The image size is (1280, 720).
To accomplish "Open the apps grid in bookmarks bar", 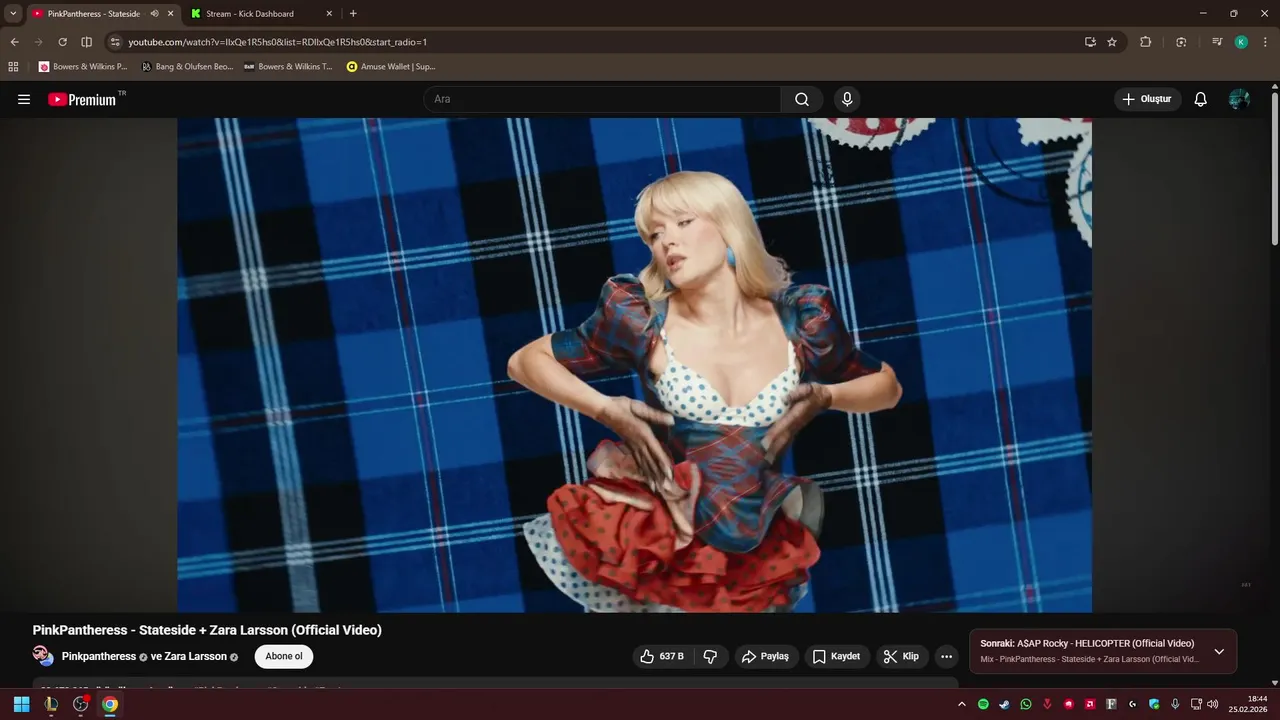I will pos(13,67).
